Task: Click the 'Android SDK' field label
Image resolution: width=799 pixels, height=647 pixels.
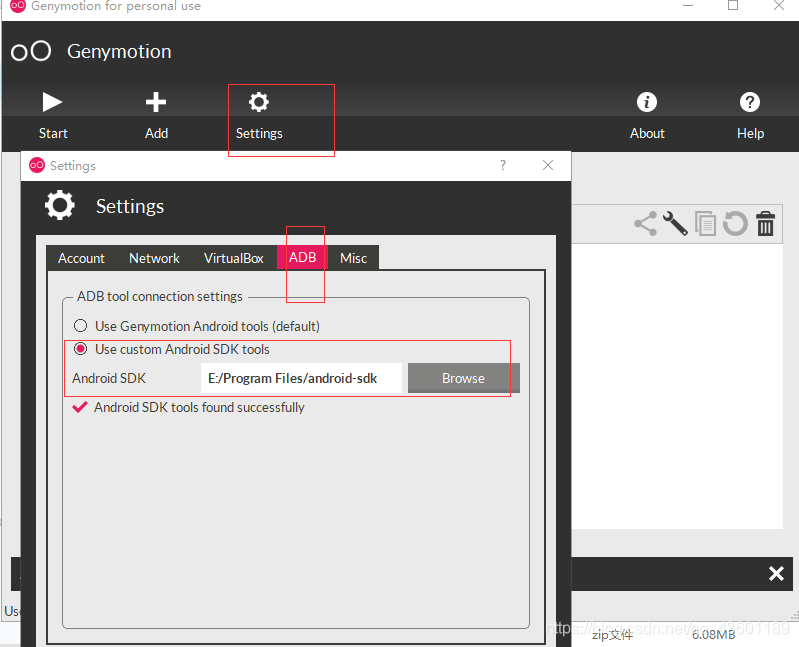Action: [x=109, y=379]
